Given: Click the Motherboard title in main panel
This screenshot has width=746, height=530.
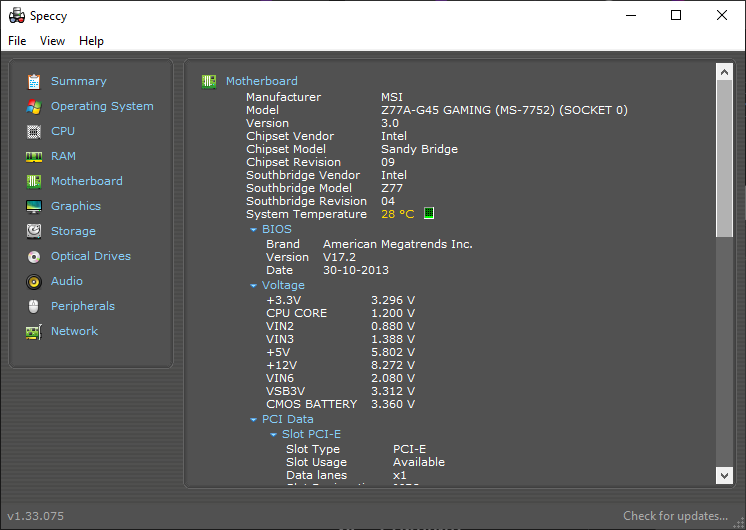Looking at the screenshot, I should tap(262, 81).
